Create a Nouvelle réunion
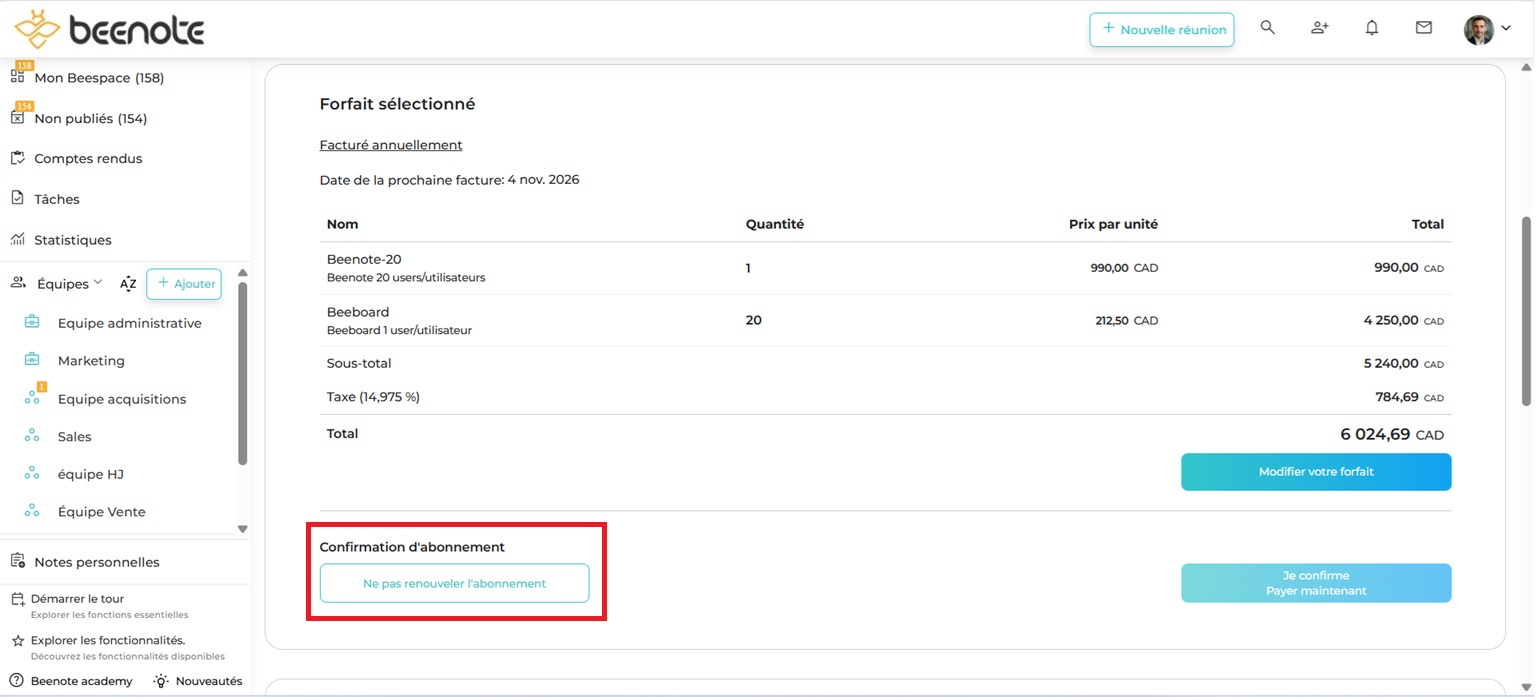The width and height of the screenshot is (1536, 697). pyautogui.click(x=1161, y=30)
